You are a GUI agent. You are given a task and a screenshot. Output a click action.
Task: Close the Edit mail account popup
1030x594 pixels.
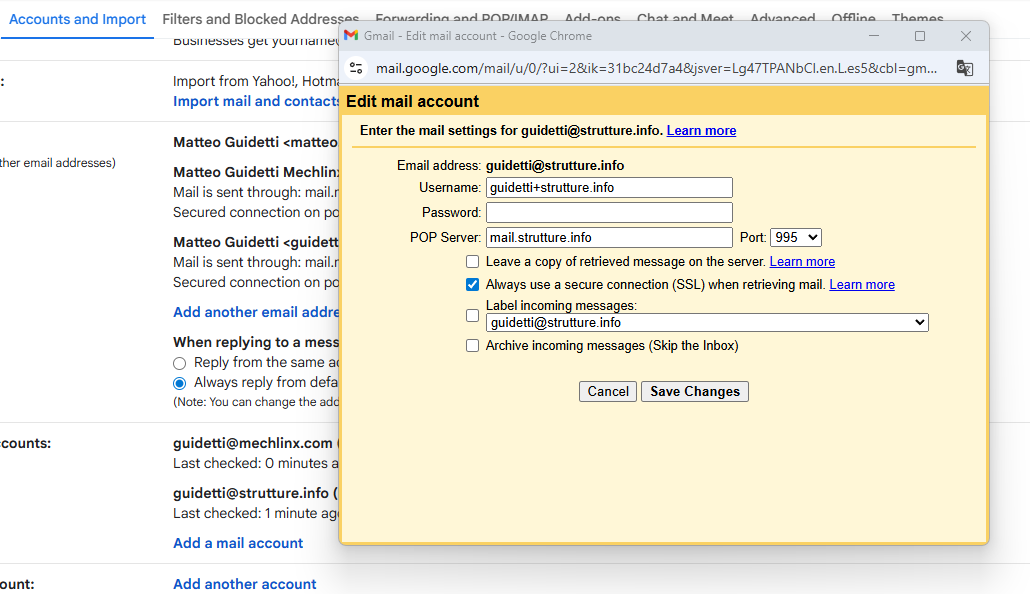(965, 36)
